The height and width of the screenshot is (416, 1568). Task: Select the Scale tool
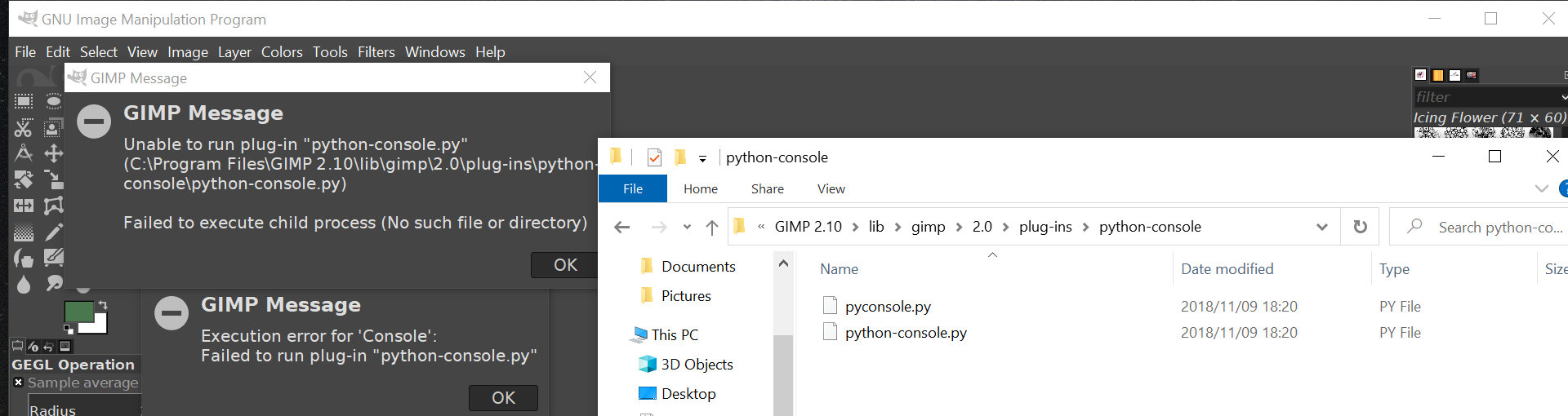point(53,179)
